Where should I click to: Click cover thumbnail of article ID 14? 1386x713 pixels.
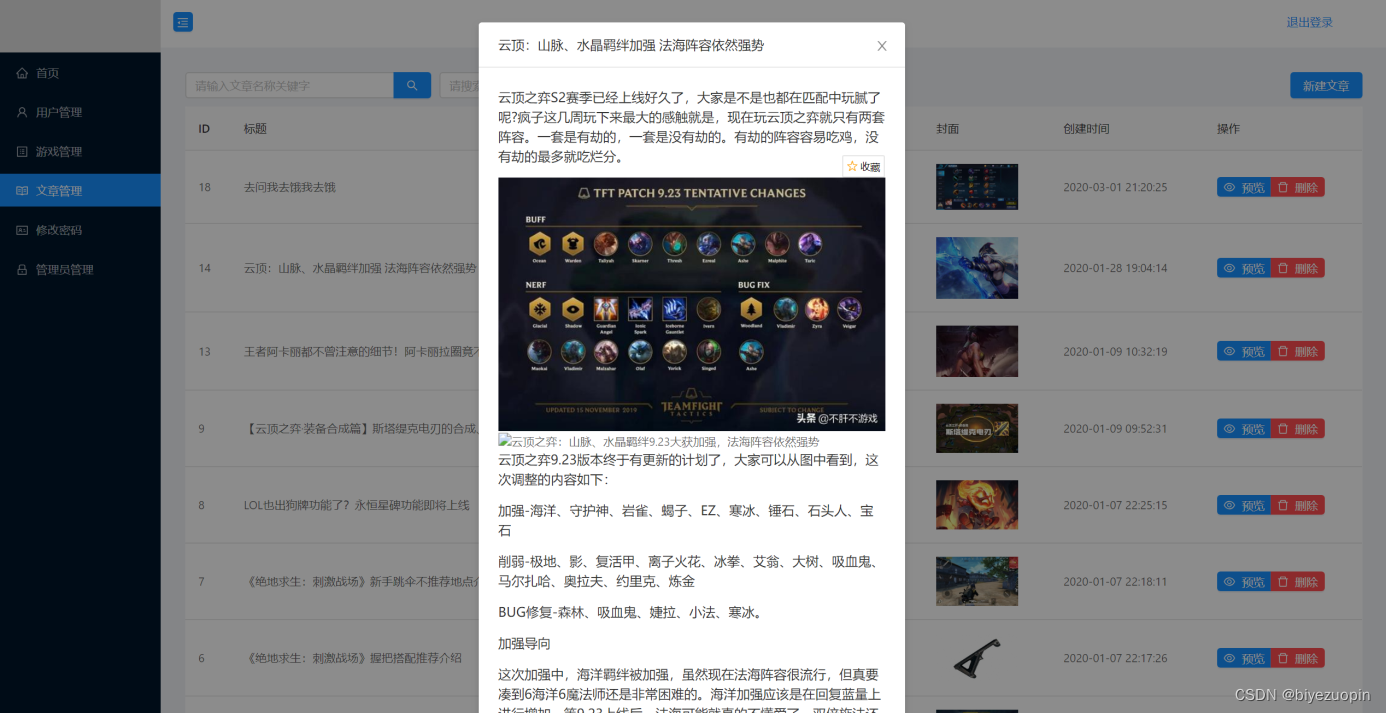[x=977, y=268]
